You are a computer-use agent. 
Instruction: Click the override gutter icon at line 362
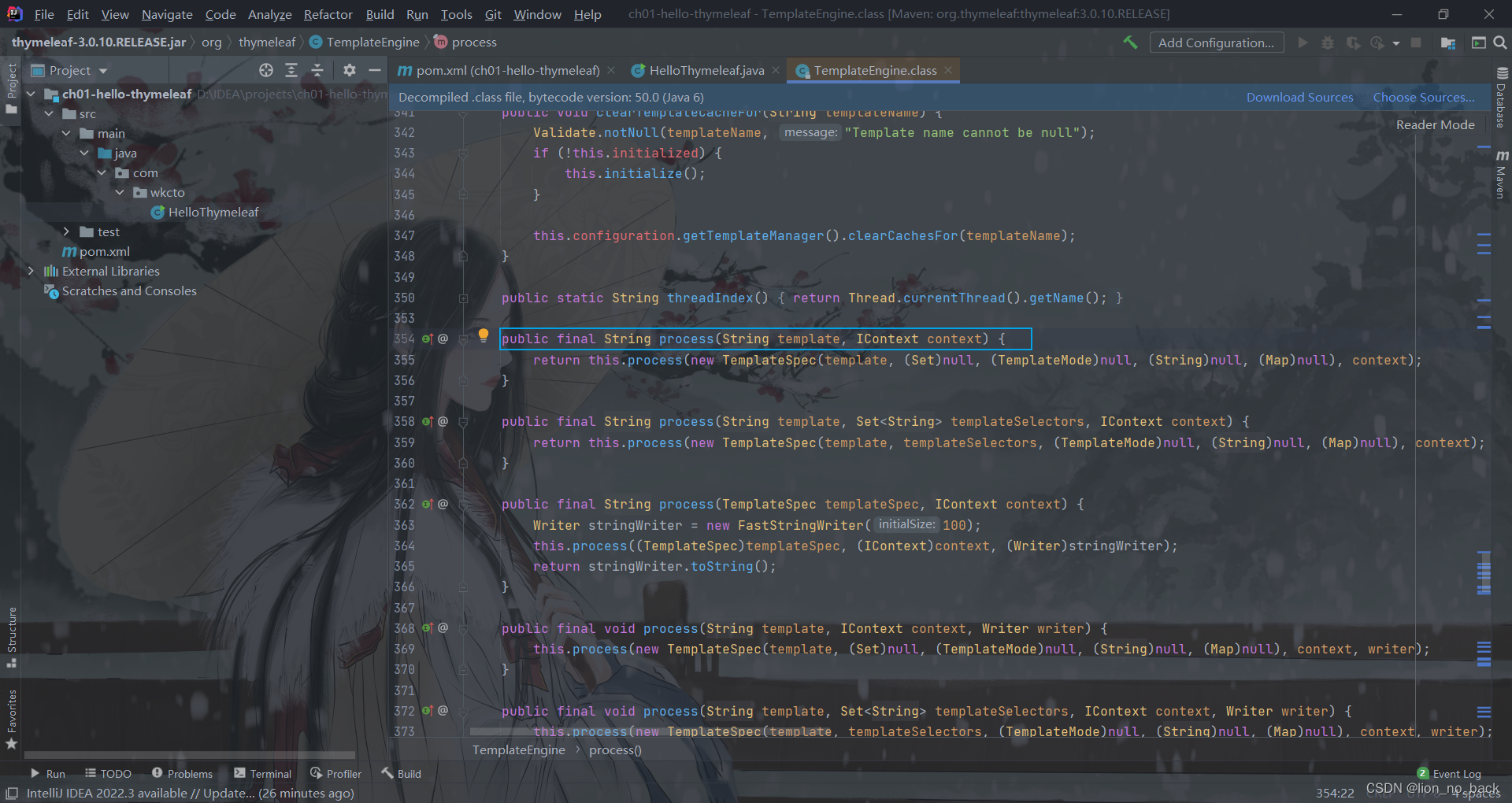coord(427,504)
